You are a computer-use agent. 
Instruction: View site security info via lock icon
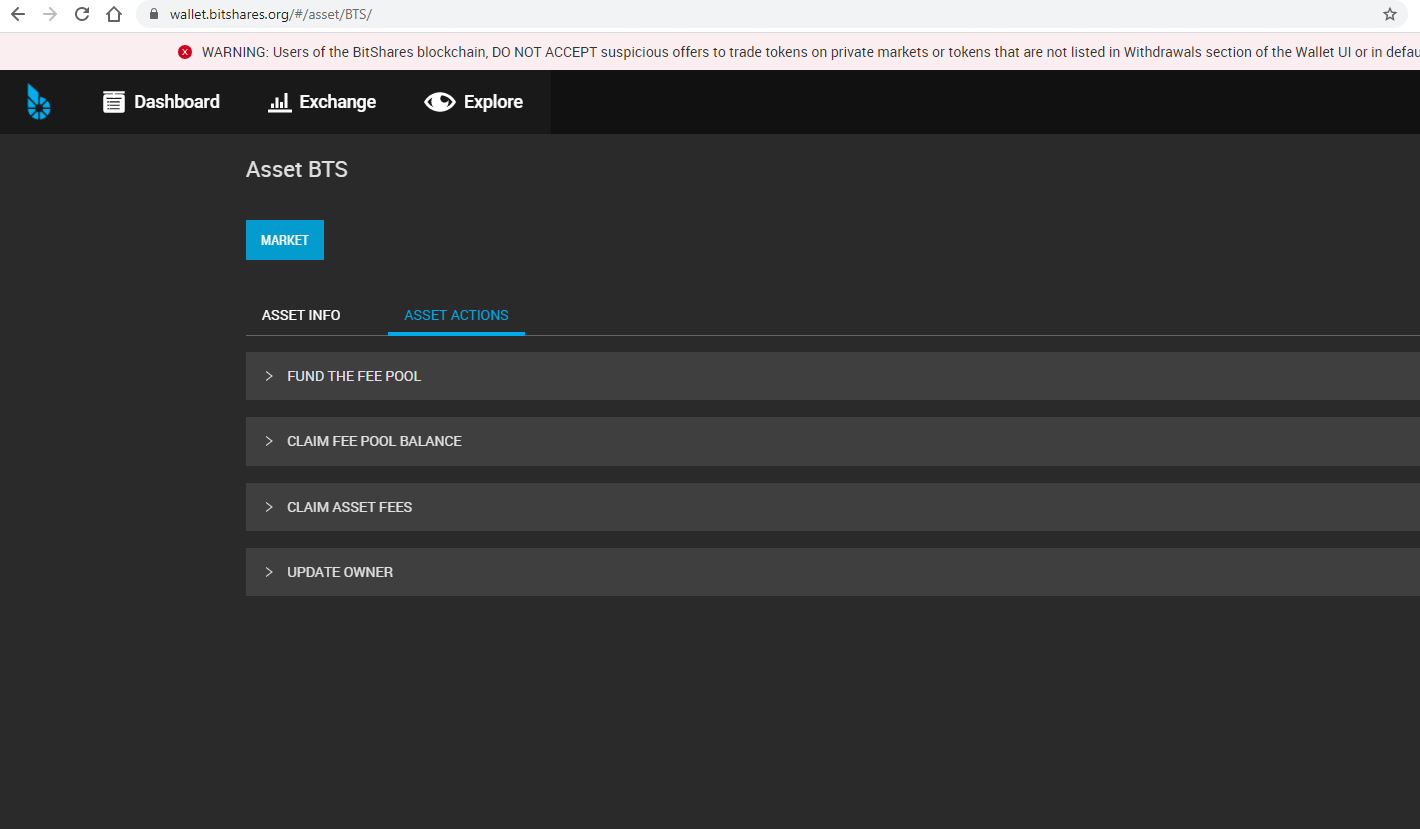(x=153, y=14)
